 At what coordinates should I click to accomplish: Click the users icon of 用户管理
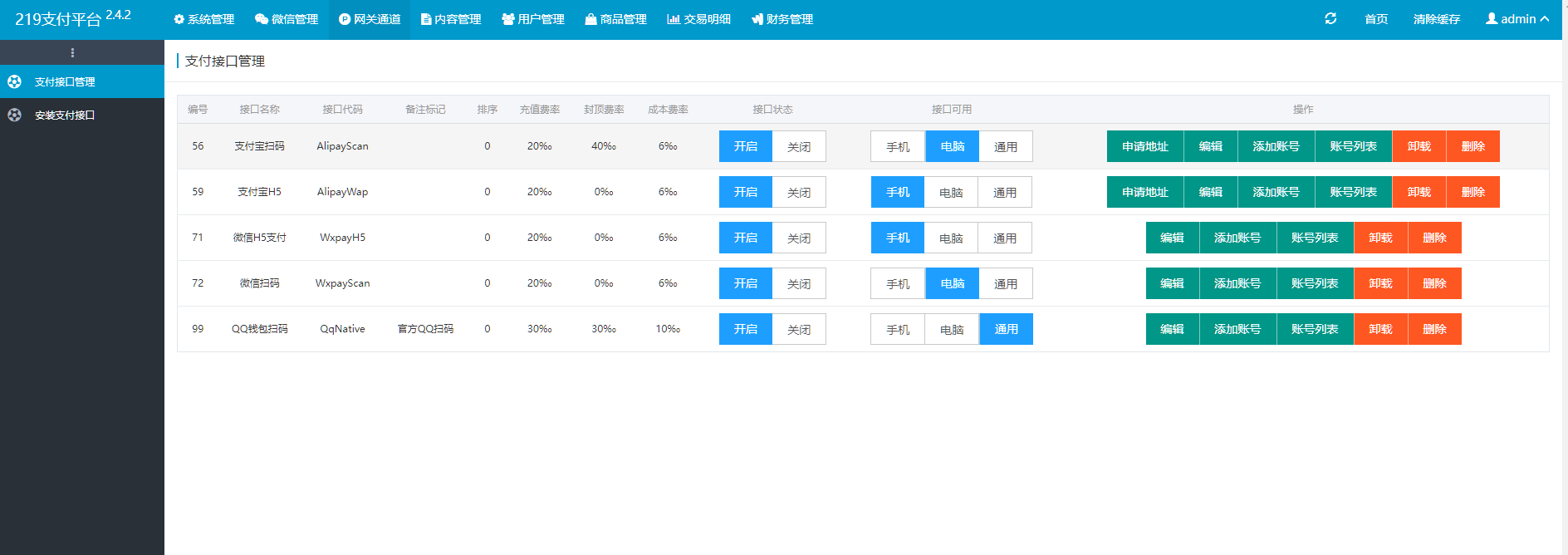point(508,19)
